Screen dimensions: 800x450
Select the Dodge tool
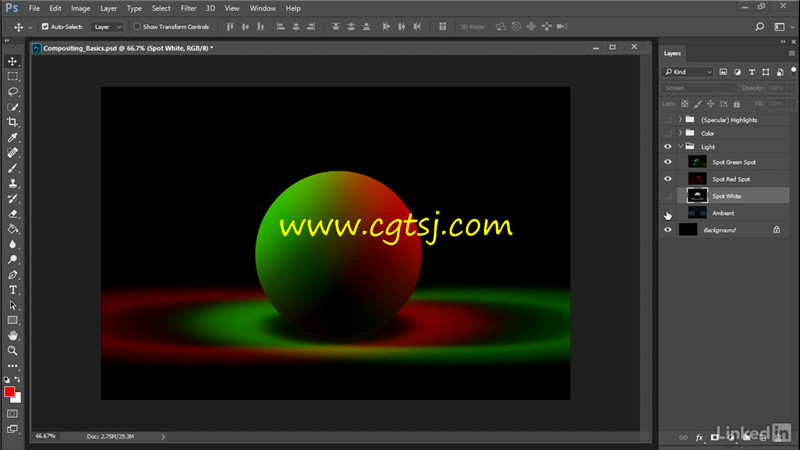click(13, 260)
